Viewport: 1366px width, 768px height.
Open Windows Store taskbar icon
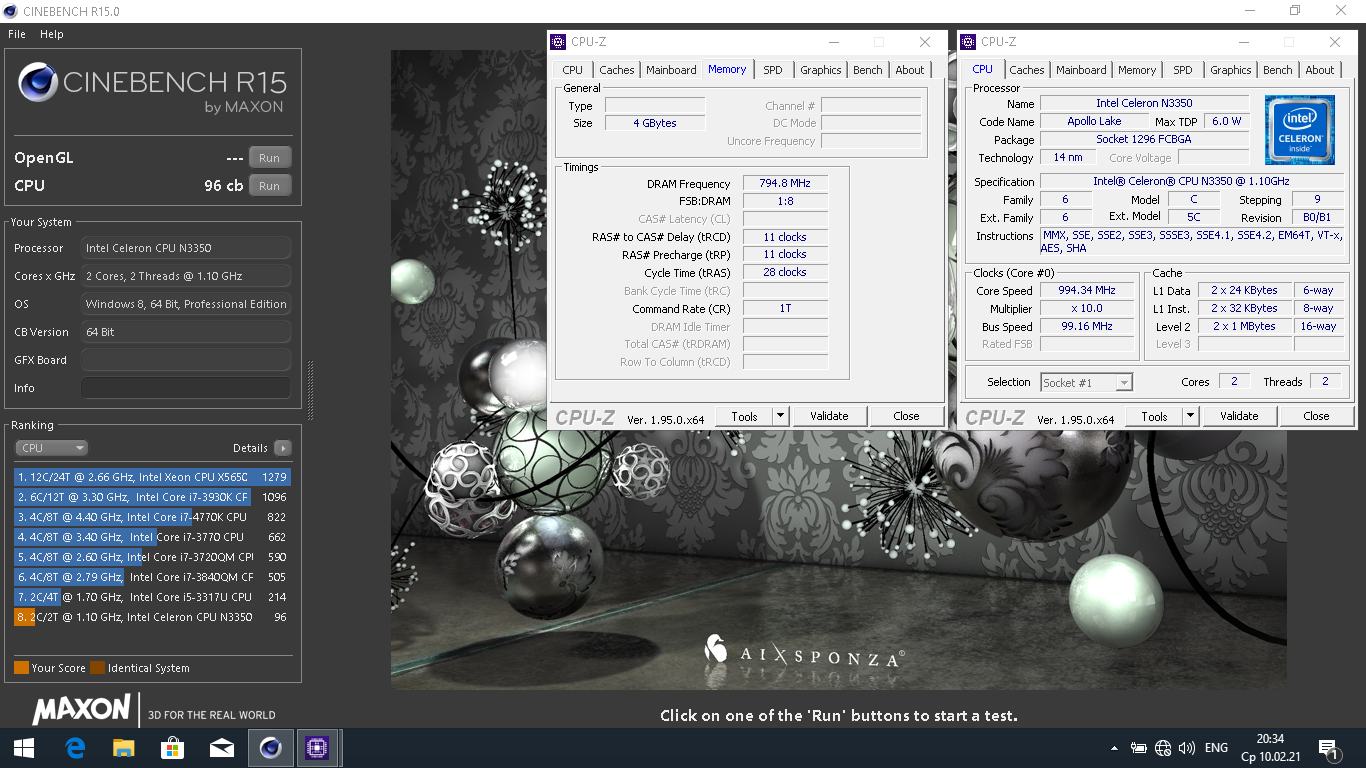[x=172, y=747]
